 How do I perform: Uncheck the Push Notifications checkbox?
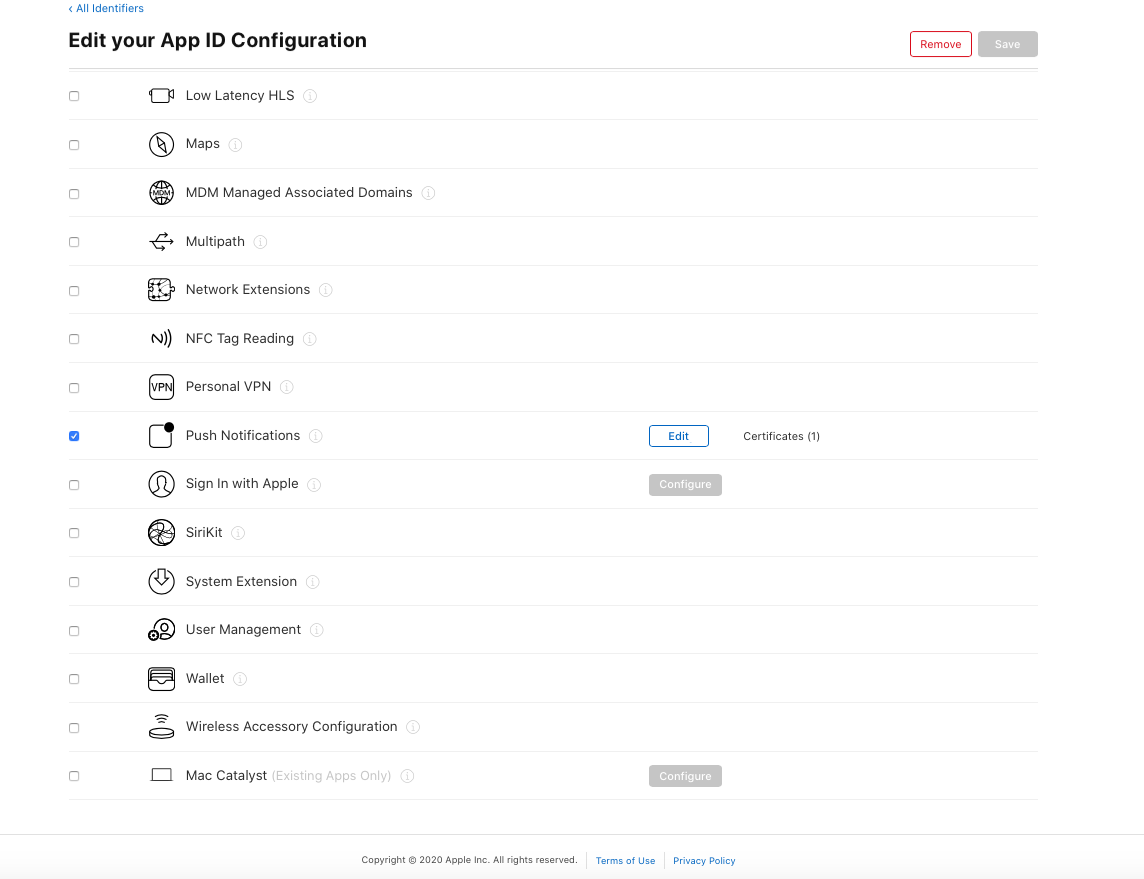[74, 436]
